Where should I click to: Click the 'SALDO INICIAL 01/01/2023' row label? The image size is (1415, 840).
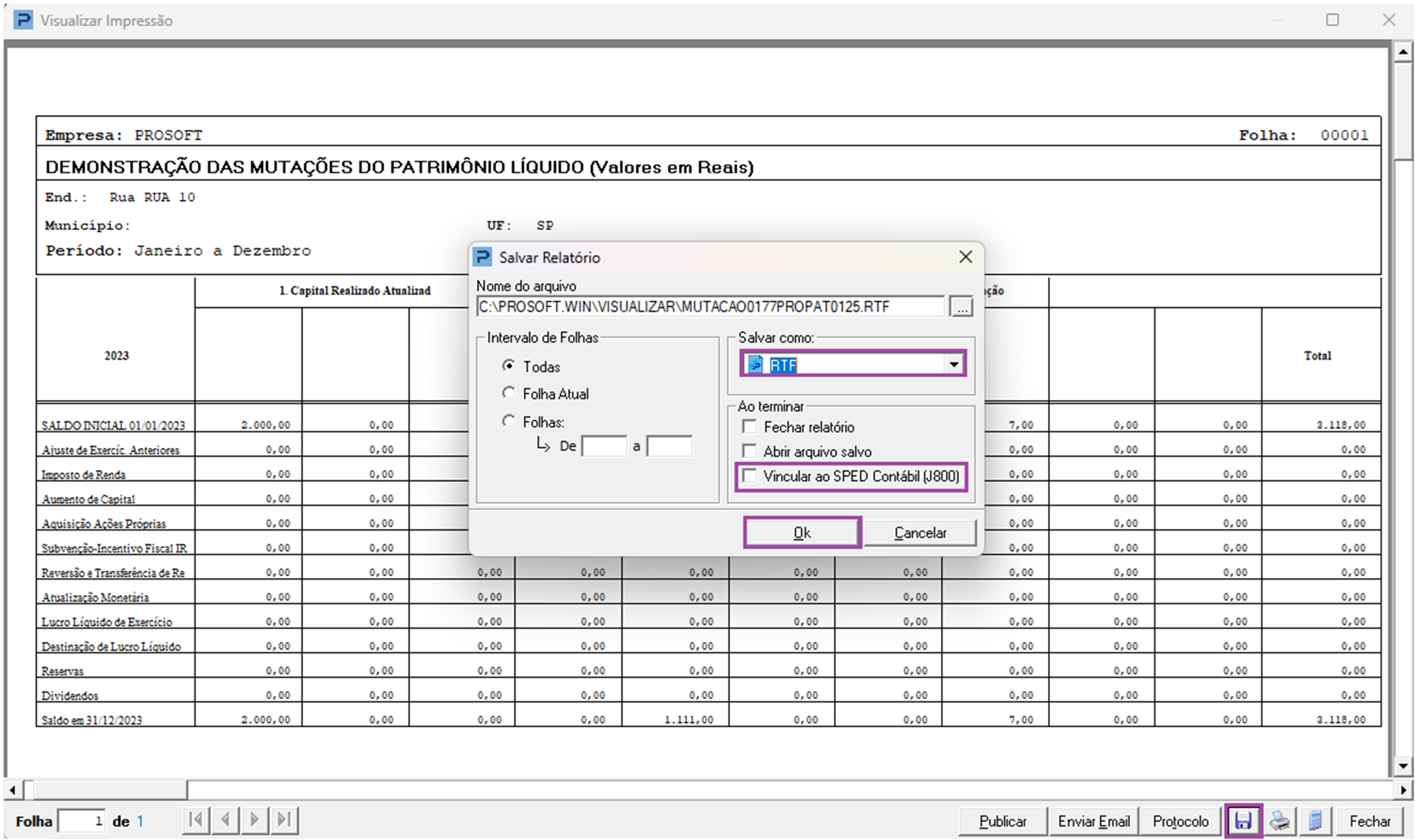pyautogui.click(x=113, y=425)
